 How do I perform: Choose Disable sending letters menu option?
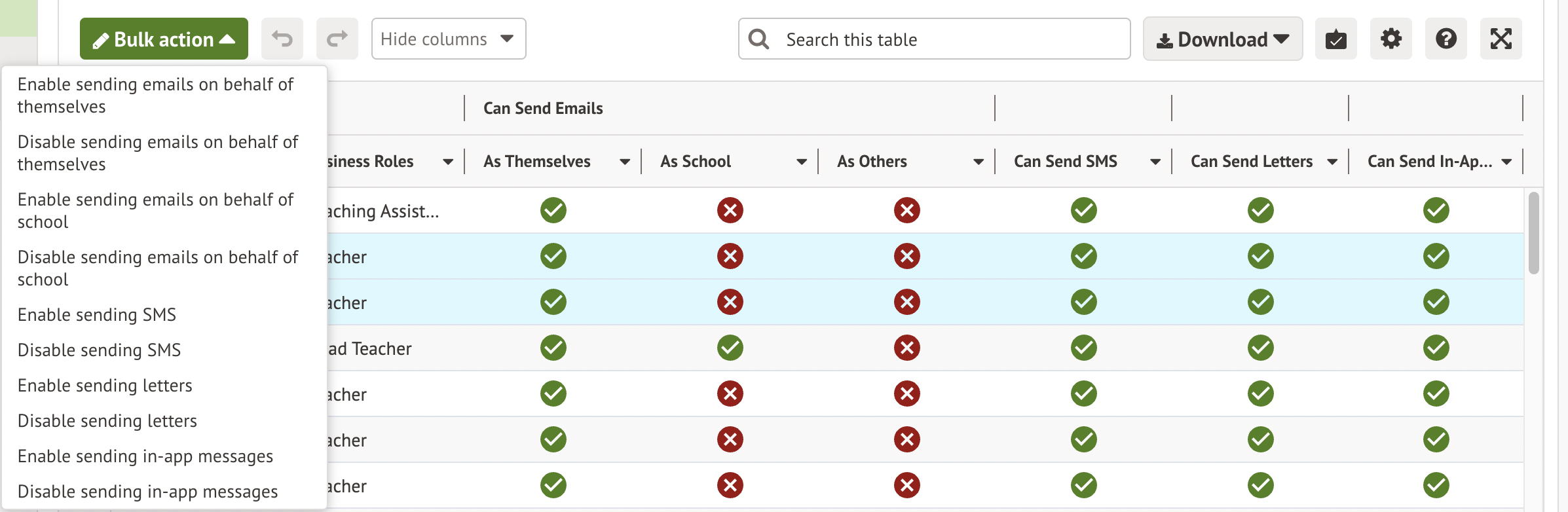pos(107,421)
